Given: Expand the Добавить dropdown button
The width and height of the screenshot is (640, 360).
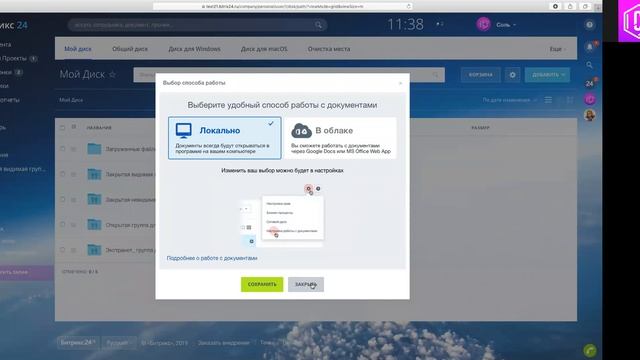Looking at the screenshot, I should pos(547,75).
